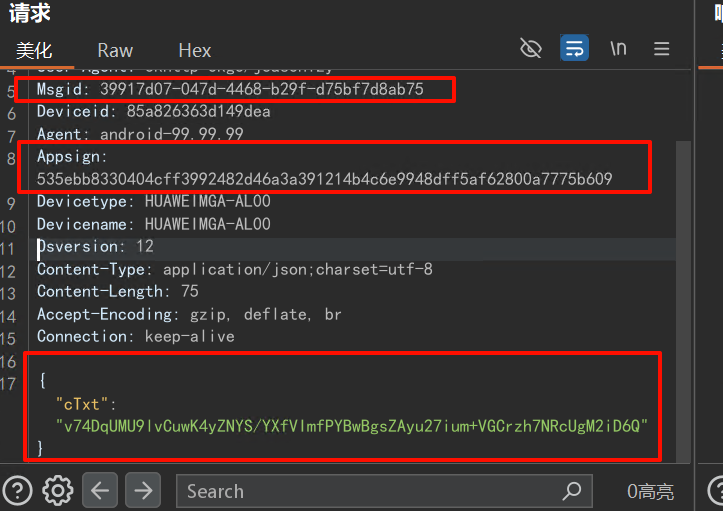Click the 请求 panel title
This screenshot has height=511, width=723.
[30, 14]
